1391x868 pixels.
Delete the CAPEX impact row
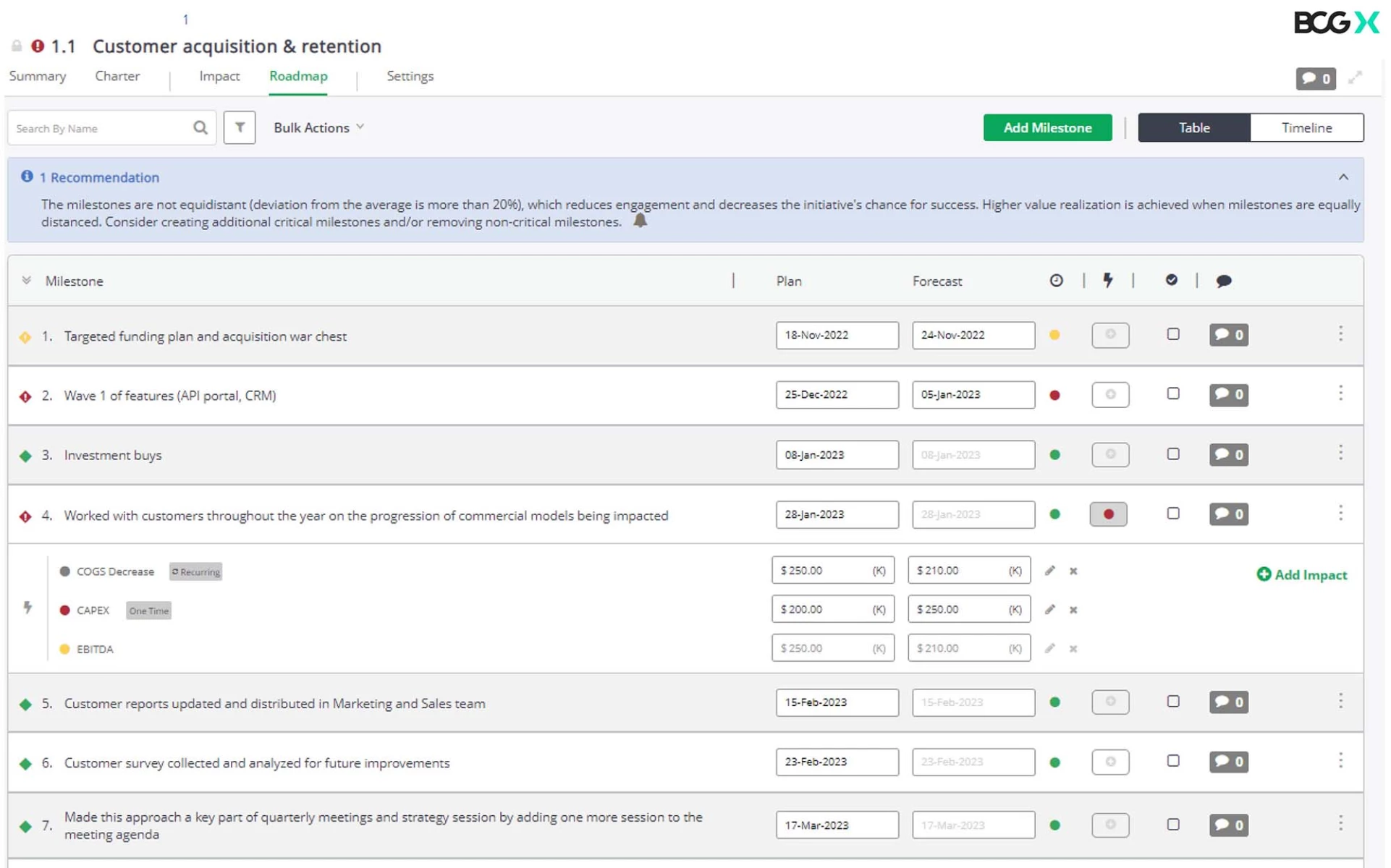pyautogui.click(x=1073, y=610)
